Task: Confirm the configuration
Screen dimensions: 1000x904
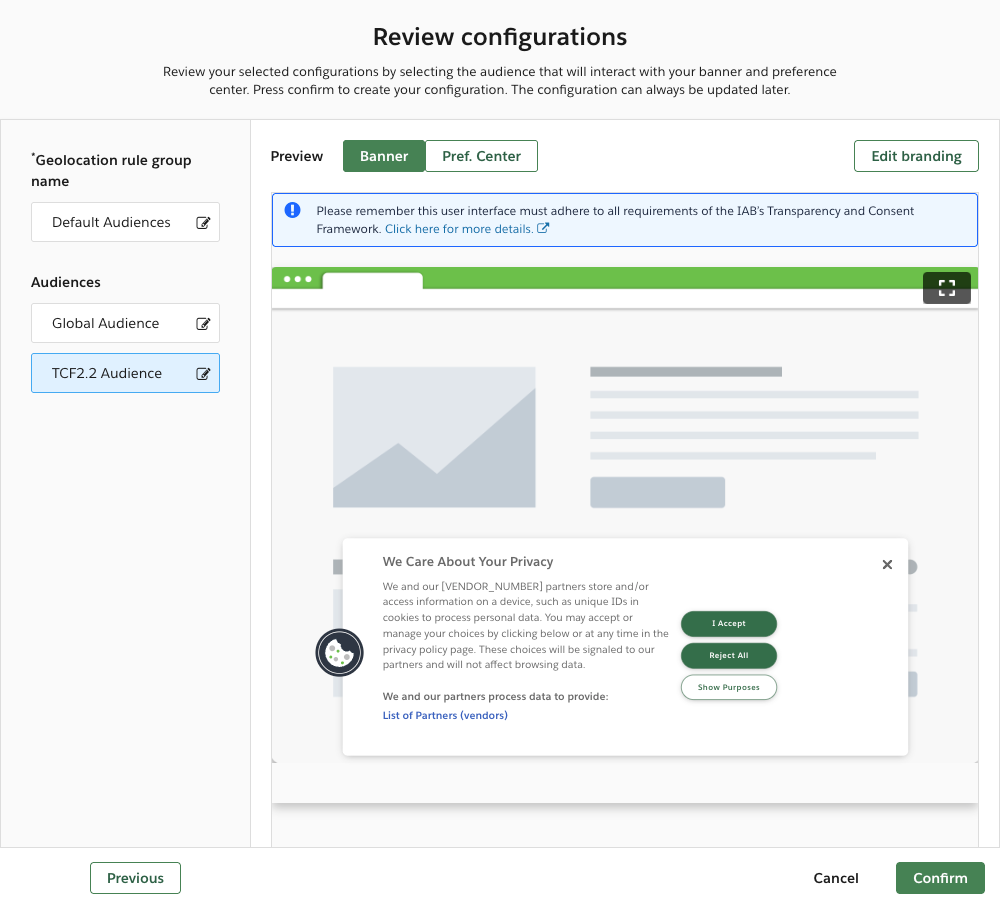Action: [x=940, y=878]
